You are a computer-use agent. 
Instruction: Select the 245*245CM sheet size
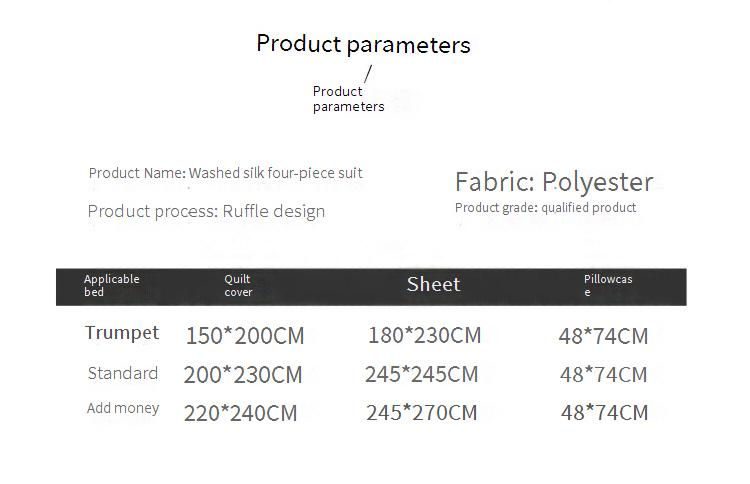pos(421,375)
